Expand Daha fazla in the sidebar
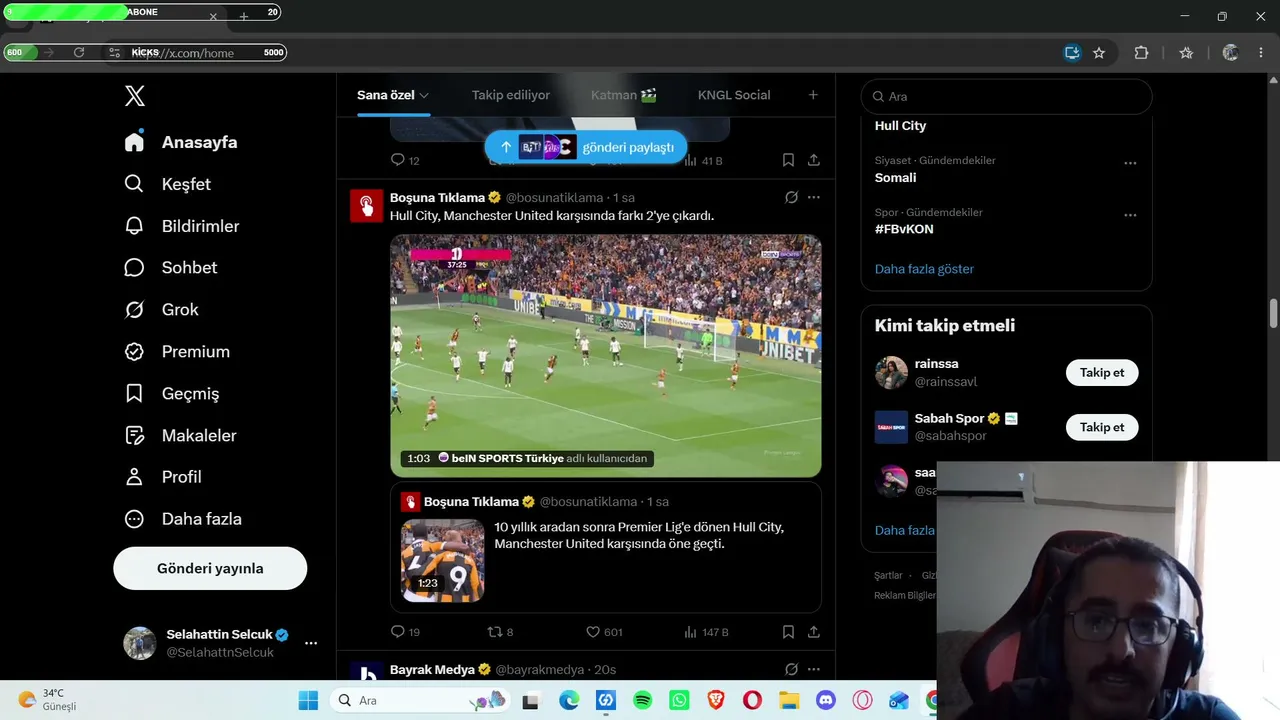This screenshot has height=720, width=1280. pos(183,519)
